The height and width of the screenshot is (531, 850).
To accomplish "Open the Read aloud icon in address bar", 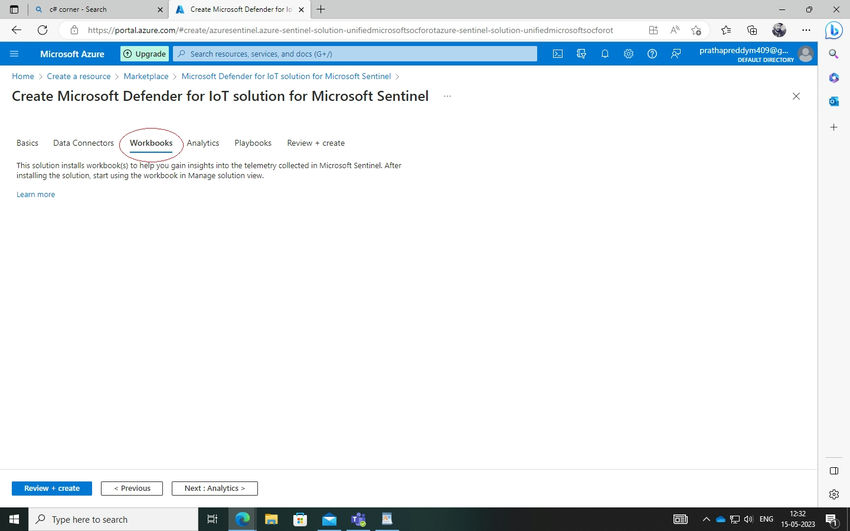I will click(x=674, y=30).
